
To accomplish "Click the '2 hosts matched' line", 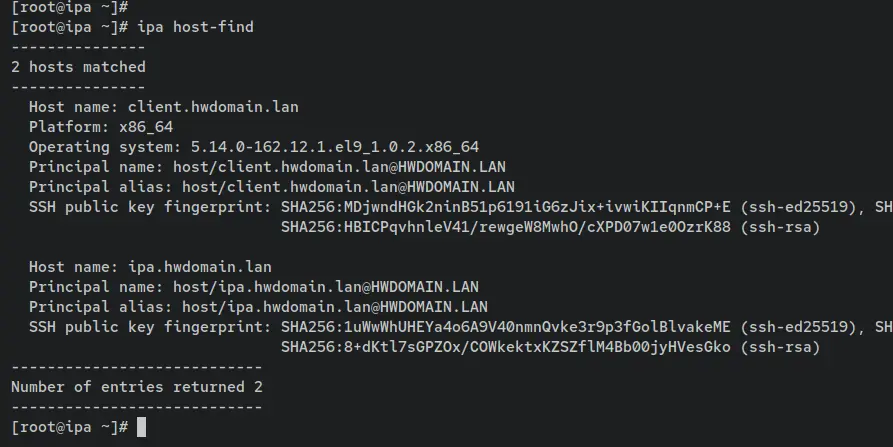I will (78, 67).
